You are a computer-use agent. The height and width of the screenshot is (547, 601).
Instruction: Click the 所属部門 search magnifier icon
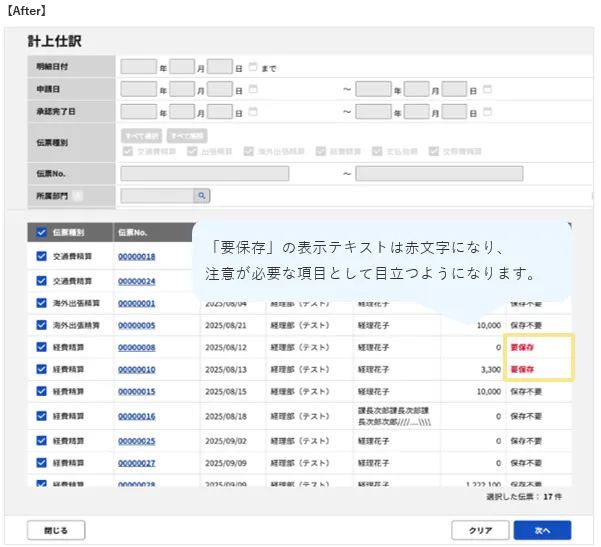pyautogui.click(x=200, y=196)
